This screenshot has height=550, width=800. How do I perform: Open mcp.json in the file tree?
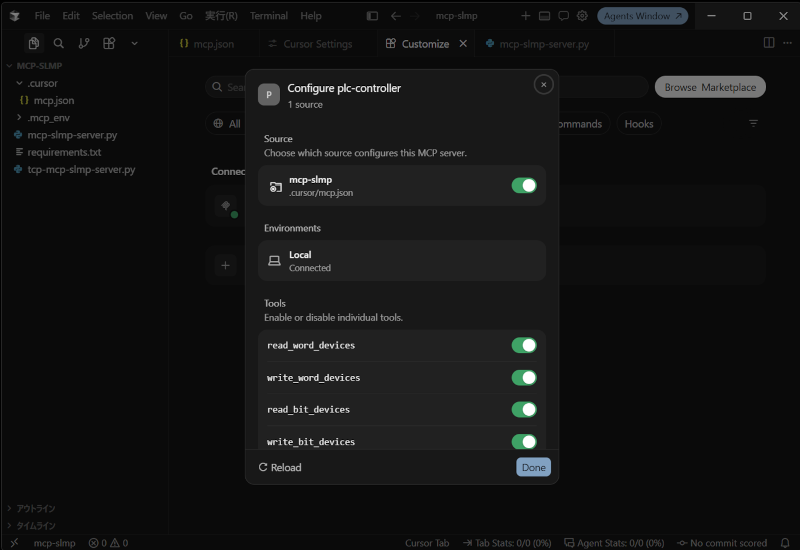tap(54, 101)
